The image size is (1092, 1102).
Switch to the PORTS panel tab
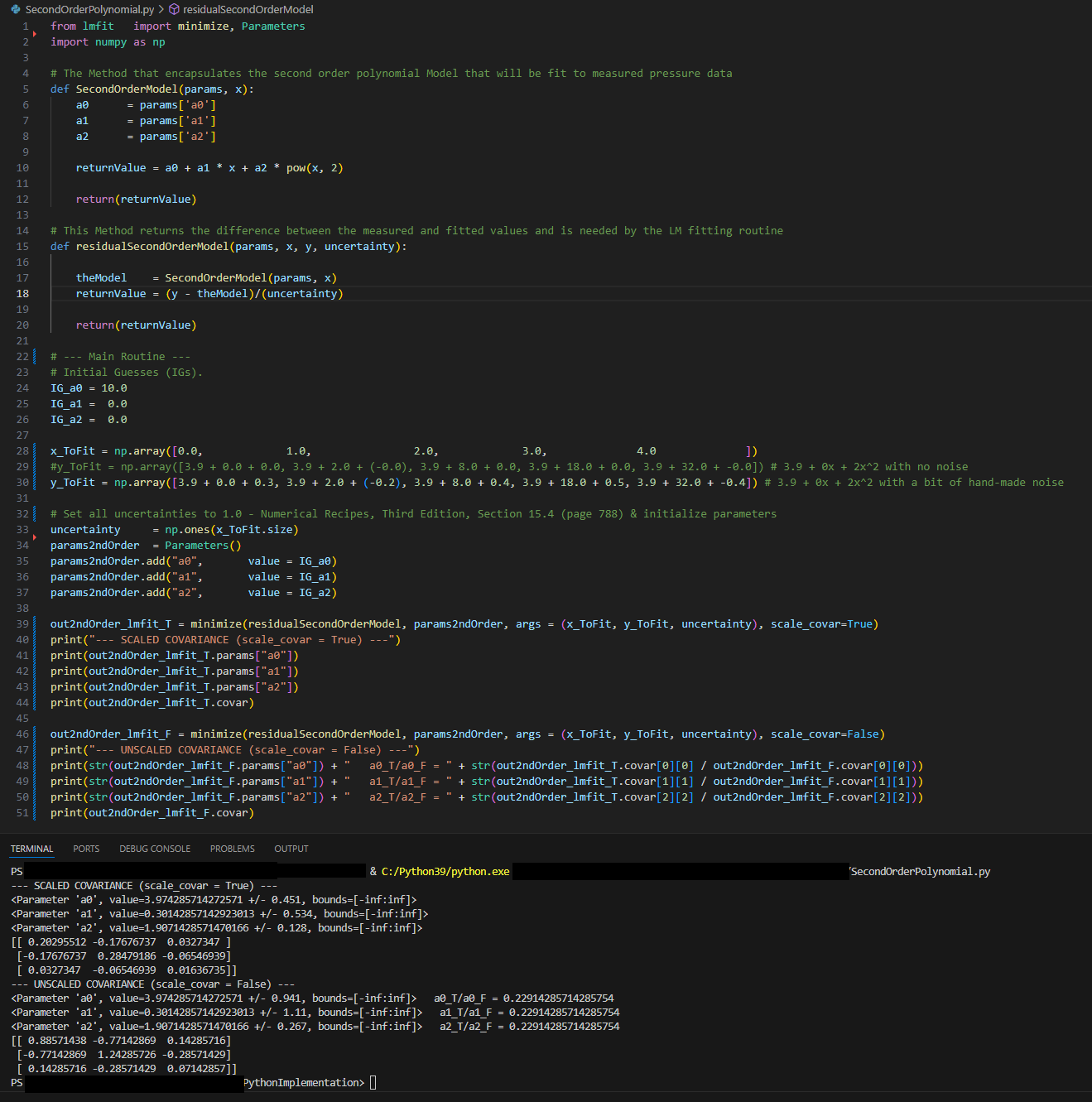86,848
